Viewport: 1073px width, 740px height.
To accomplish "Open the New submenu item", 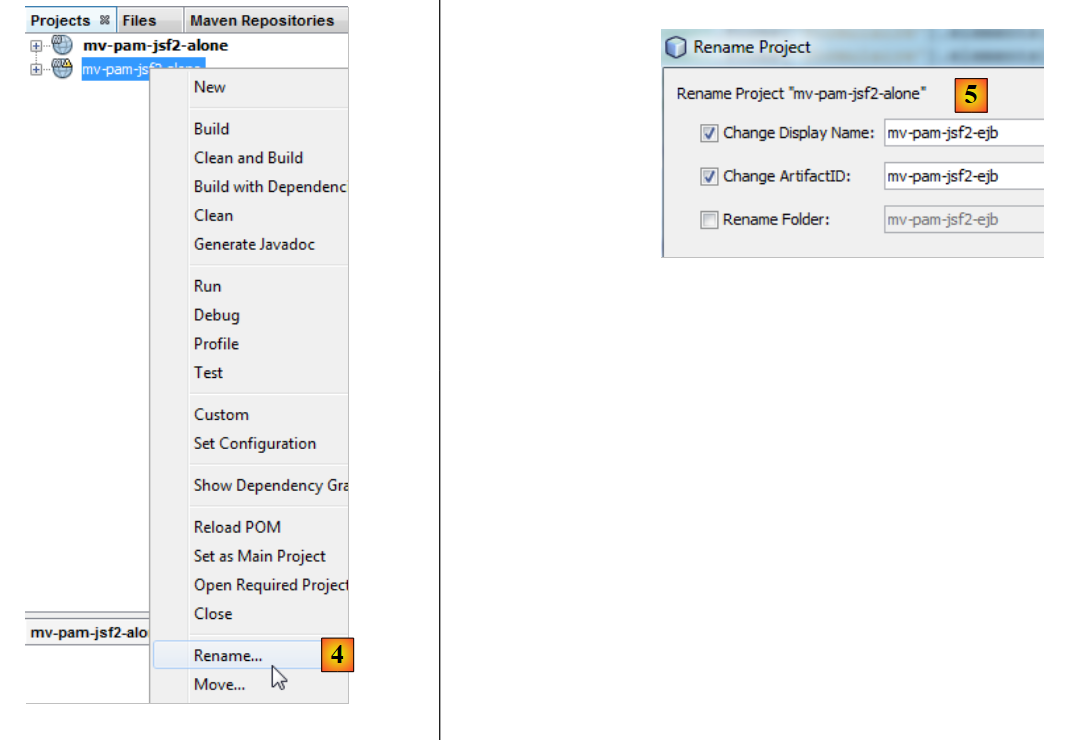I will tap(210, 87).
